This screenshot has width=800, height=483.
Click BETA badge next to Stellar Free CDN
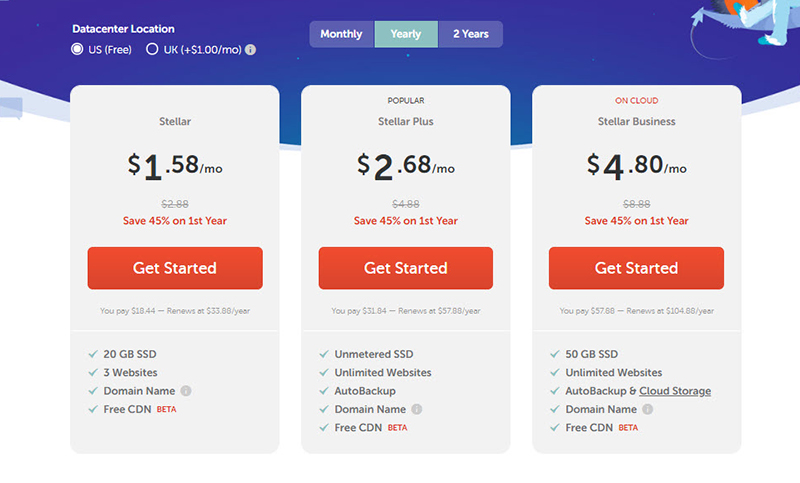click(166, 409)
